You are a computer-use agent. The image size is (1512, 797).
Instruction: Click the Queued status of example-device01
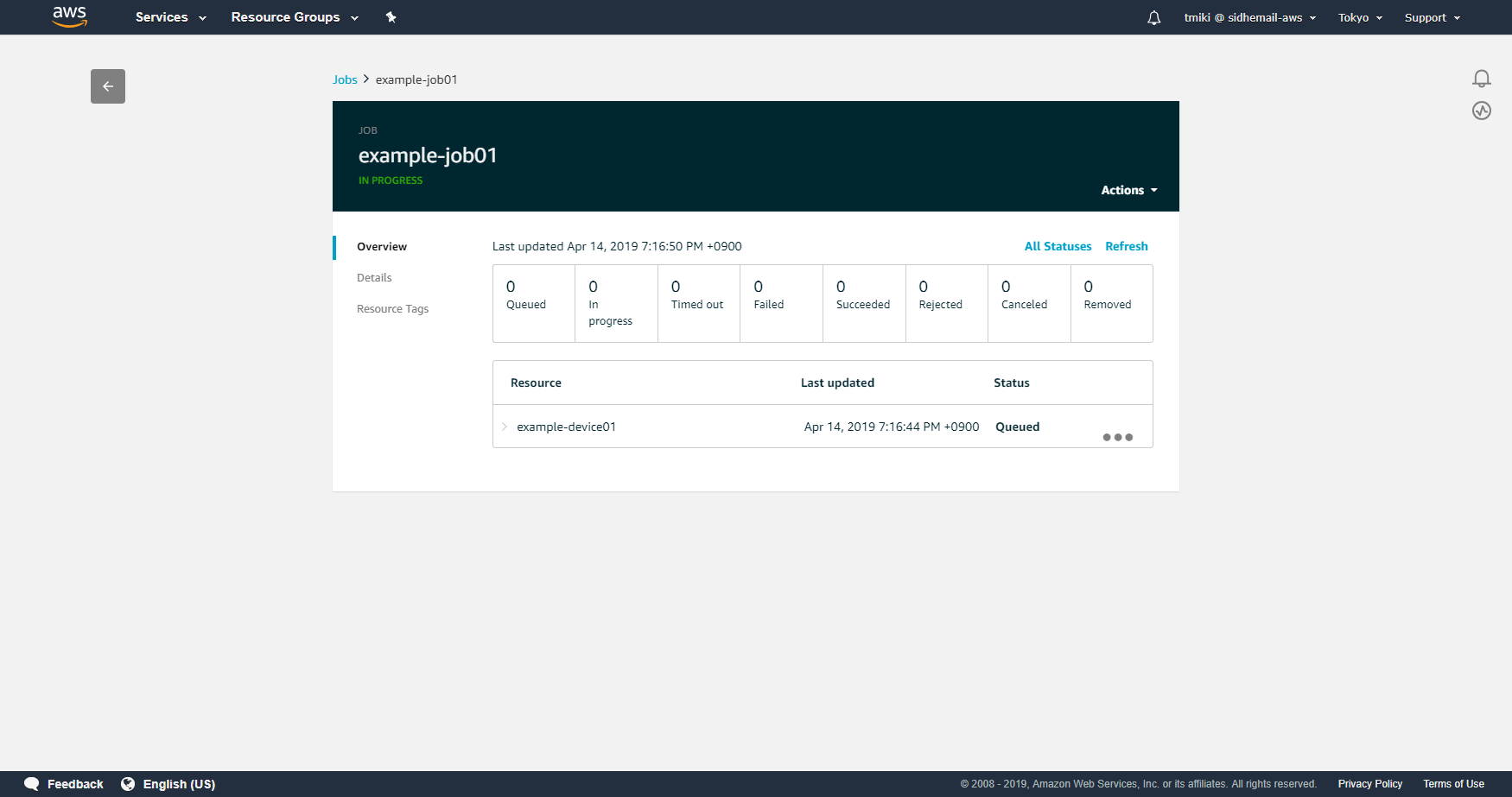tap(1018, 427)
